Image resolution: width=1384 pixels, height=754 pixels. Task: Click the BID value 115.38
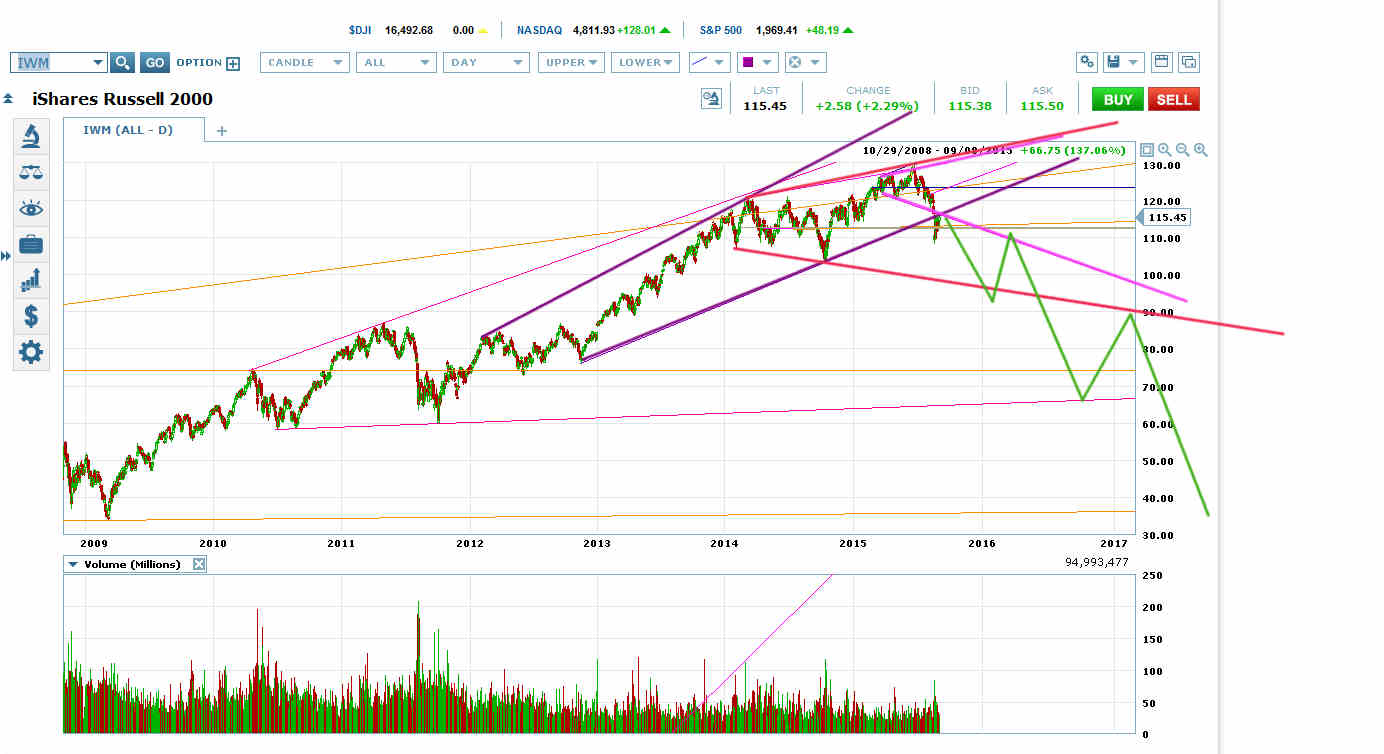pyautogui.click(x=969, y=106)
